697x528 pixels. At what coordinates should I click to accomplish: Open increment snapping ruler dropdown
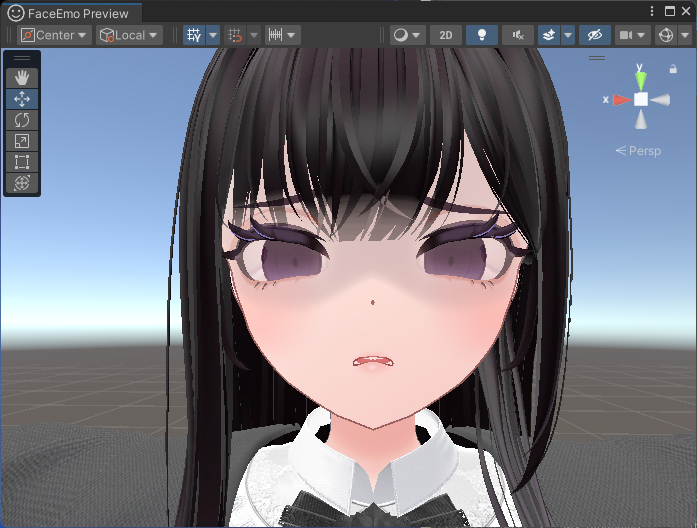pyautogui.click(x=282, y=35)
